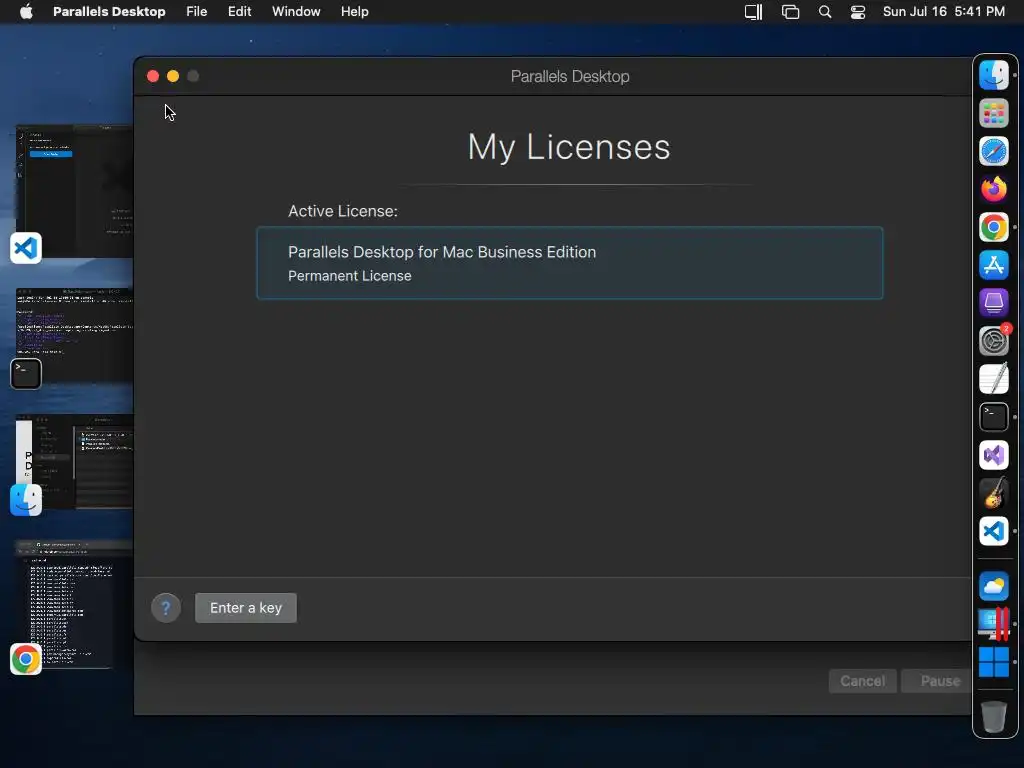This screenshot has width=1024, height=768.
Task: Open the Help menu
Action: 355,12
